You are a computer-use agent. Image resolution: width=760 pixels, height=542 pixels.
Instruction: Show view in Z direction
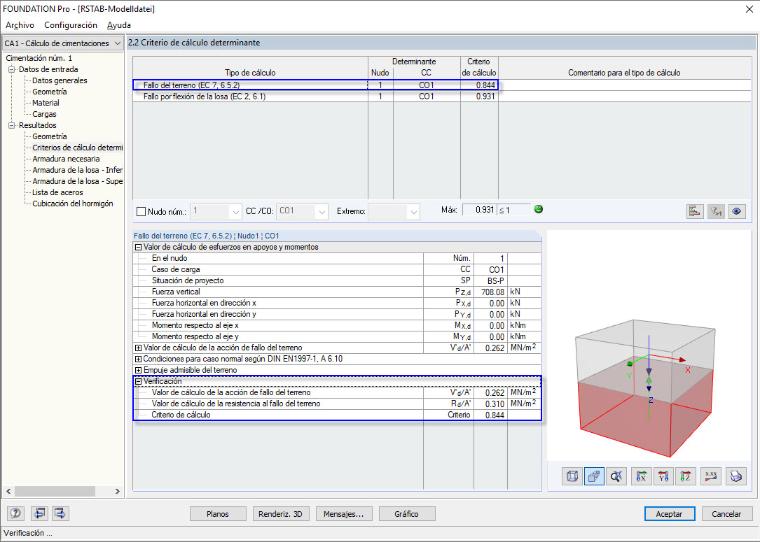pyautogui.click(x=686, y=477)
